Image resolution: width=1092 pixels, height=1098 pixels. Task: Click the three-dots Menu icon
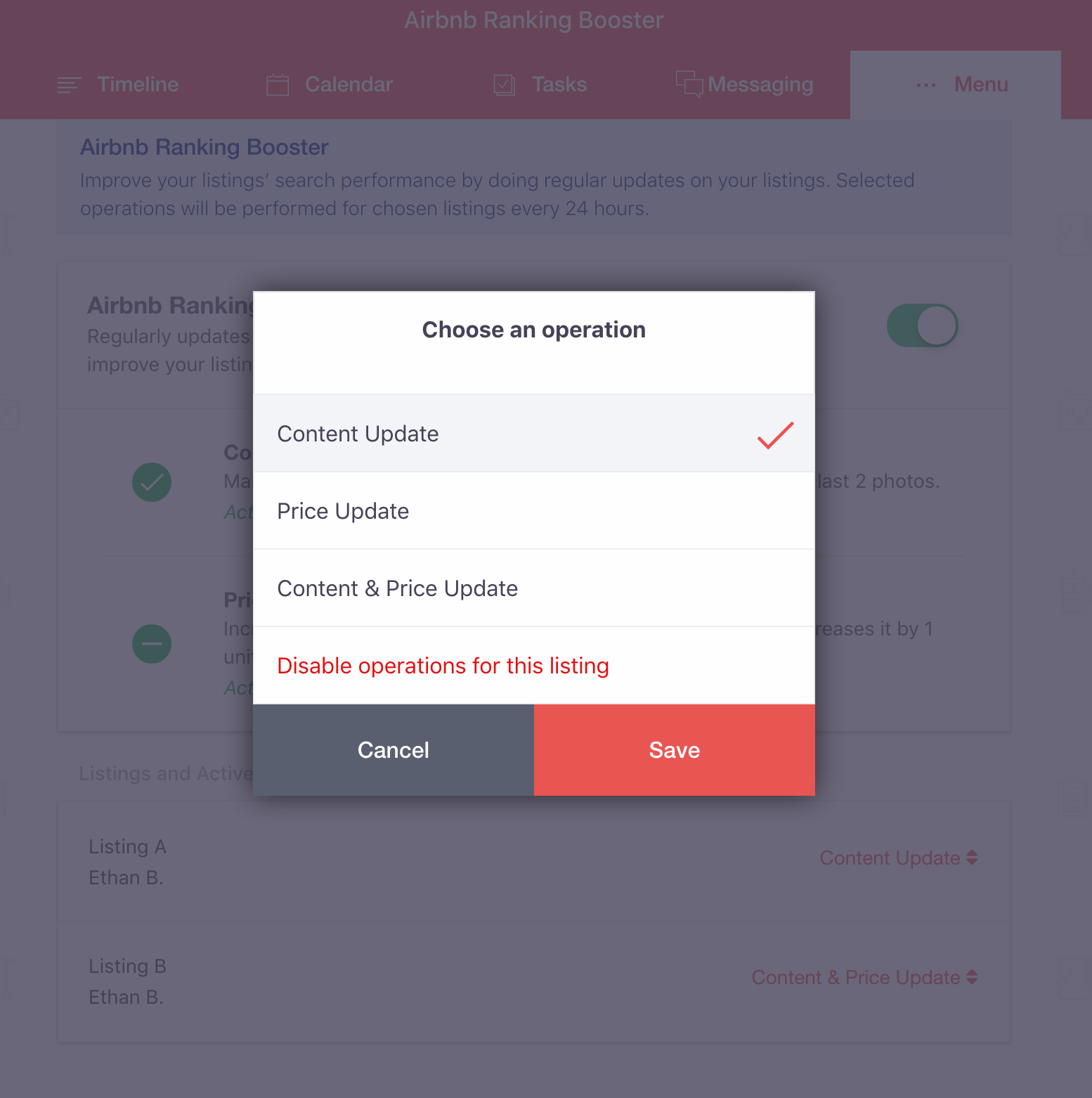[x=926, y=85]
